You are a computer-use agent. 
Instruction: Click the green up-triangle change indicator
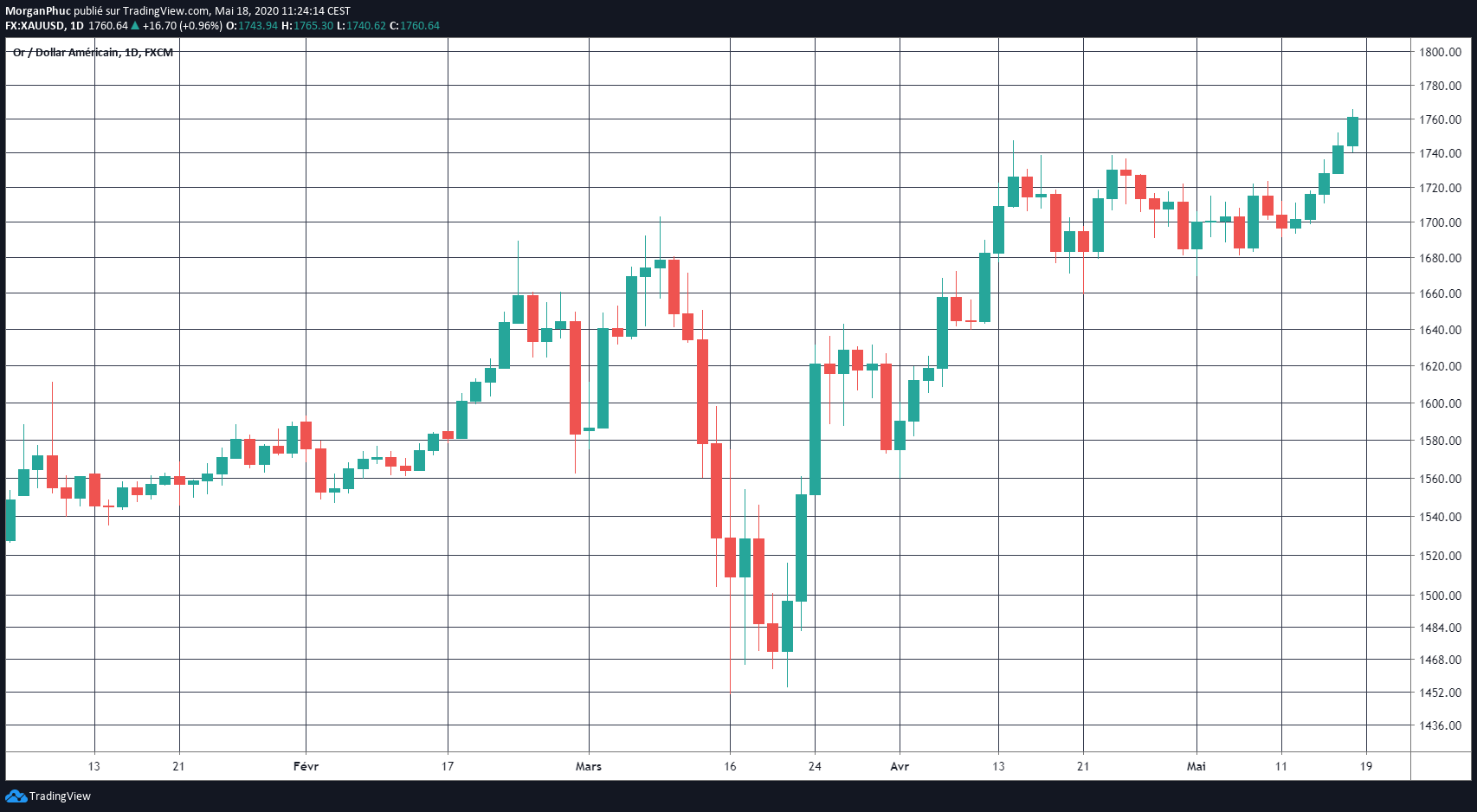[135, 26]
